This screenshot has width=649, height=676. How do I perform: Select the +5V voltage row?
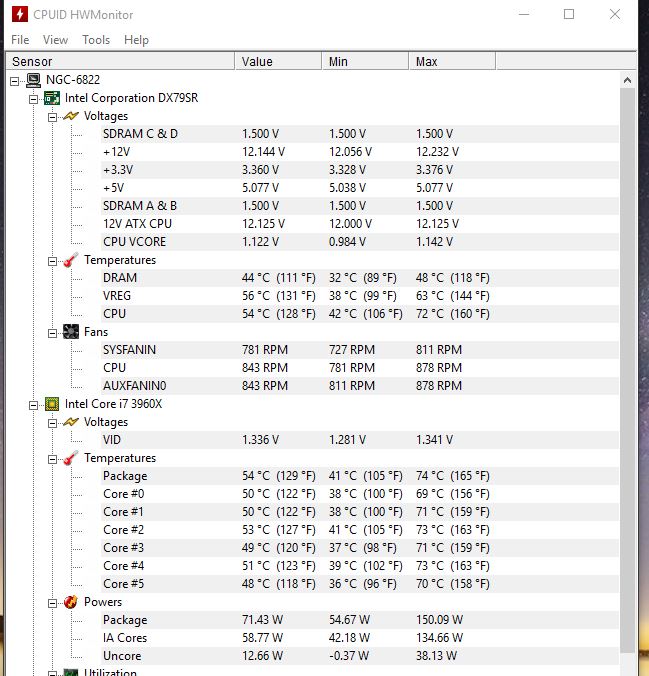pyautogui.click(x=360, y=188)
